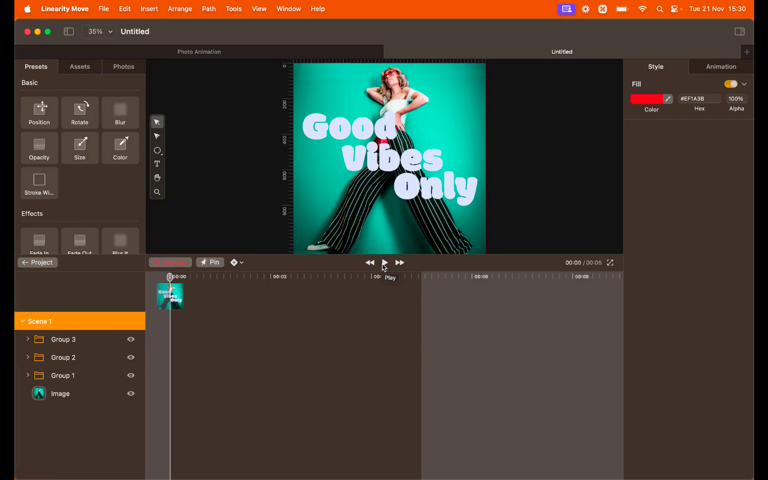Expand the Group 3 folder
Screen dimensions: 768x480
coord(27,339)
